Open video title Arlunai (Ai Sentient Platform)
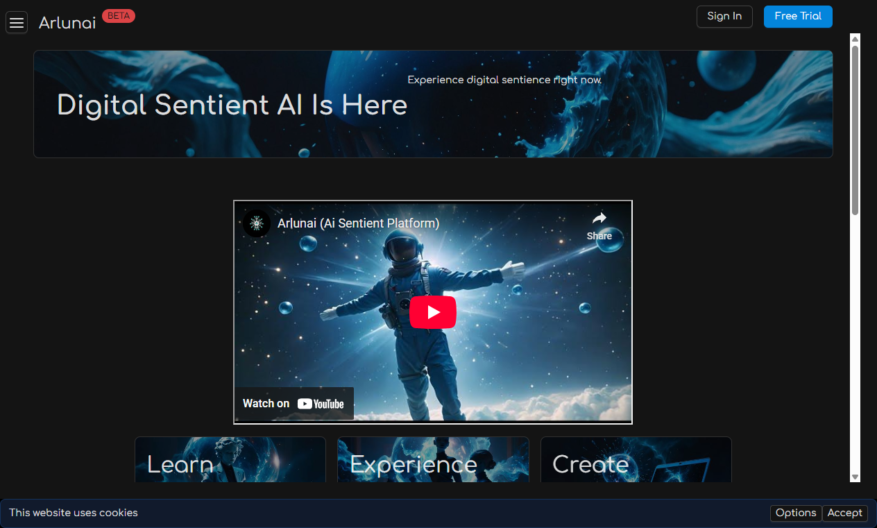This screenshot has width=877, height=528. [x=359, y=223]
